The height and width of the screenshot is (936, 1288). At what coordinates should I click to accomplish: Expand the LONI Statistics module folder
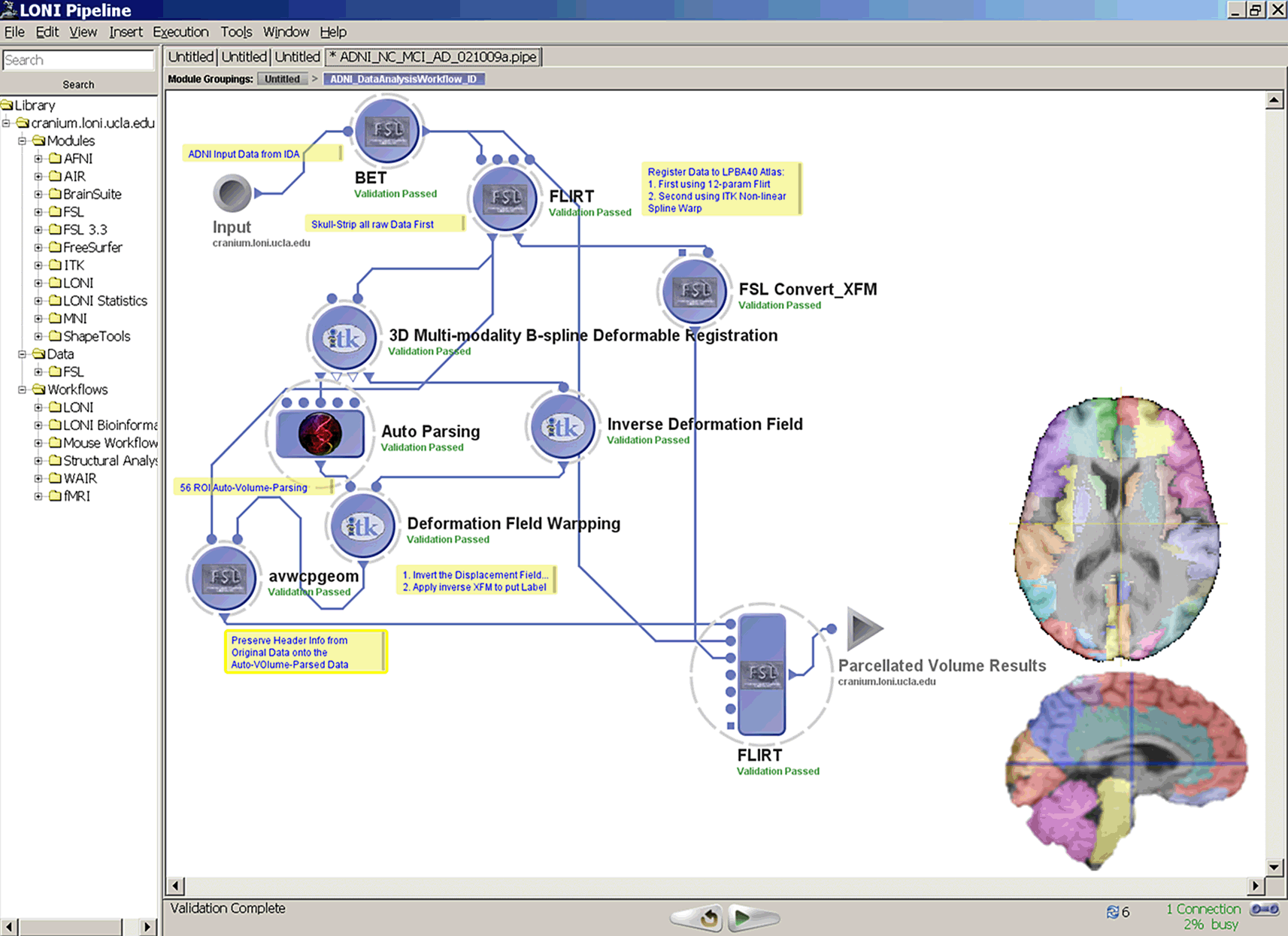tap(38, 301)
